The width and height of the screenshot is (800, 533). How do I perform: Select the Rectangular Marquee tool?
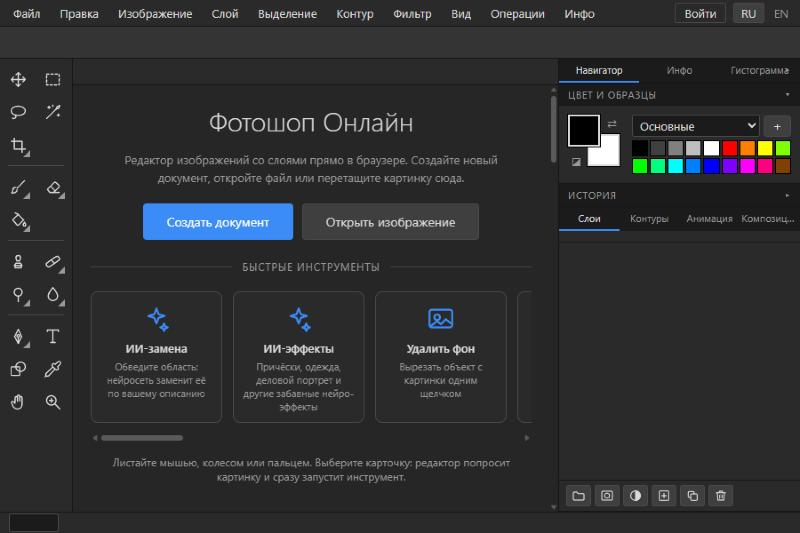tap(53, 80)
